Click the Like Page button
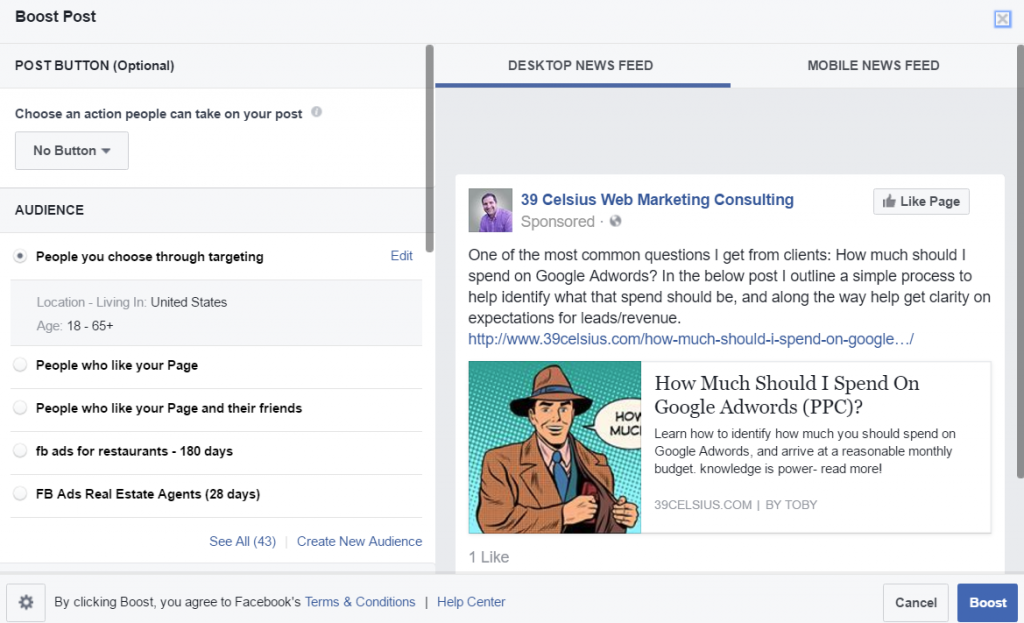The image size is (1024, 623). (x=921, y=202)
